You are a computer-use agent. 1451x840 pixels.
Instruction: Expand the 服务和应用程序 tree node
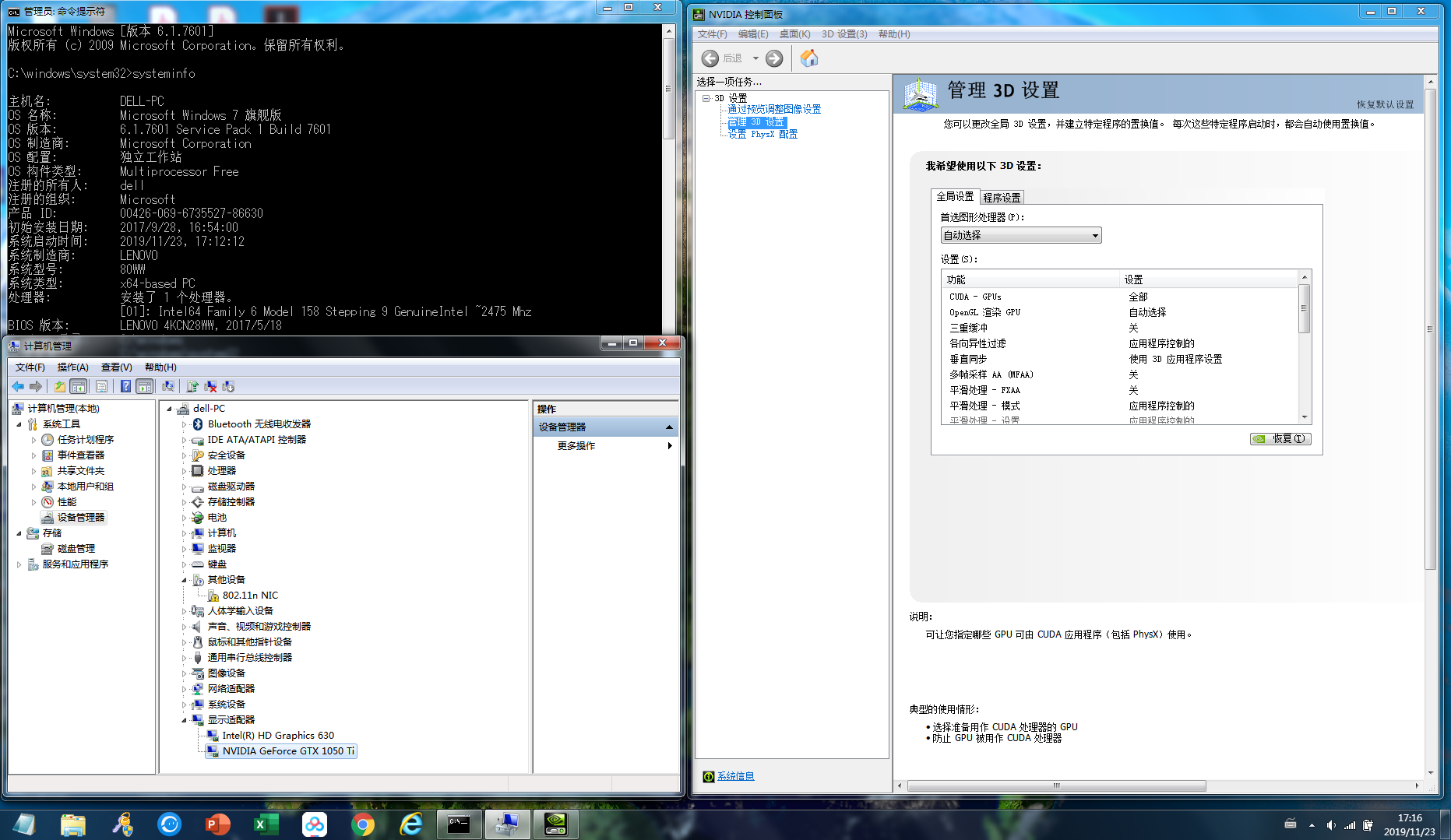point(19,564)
